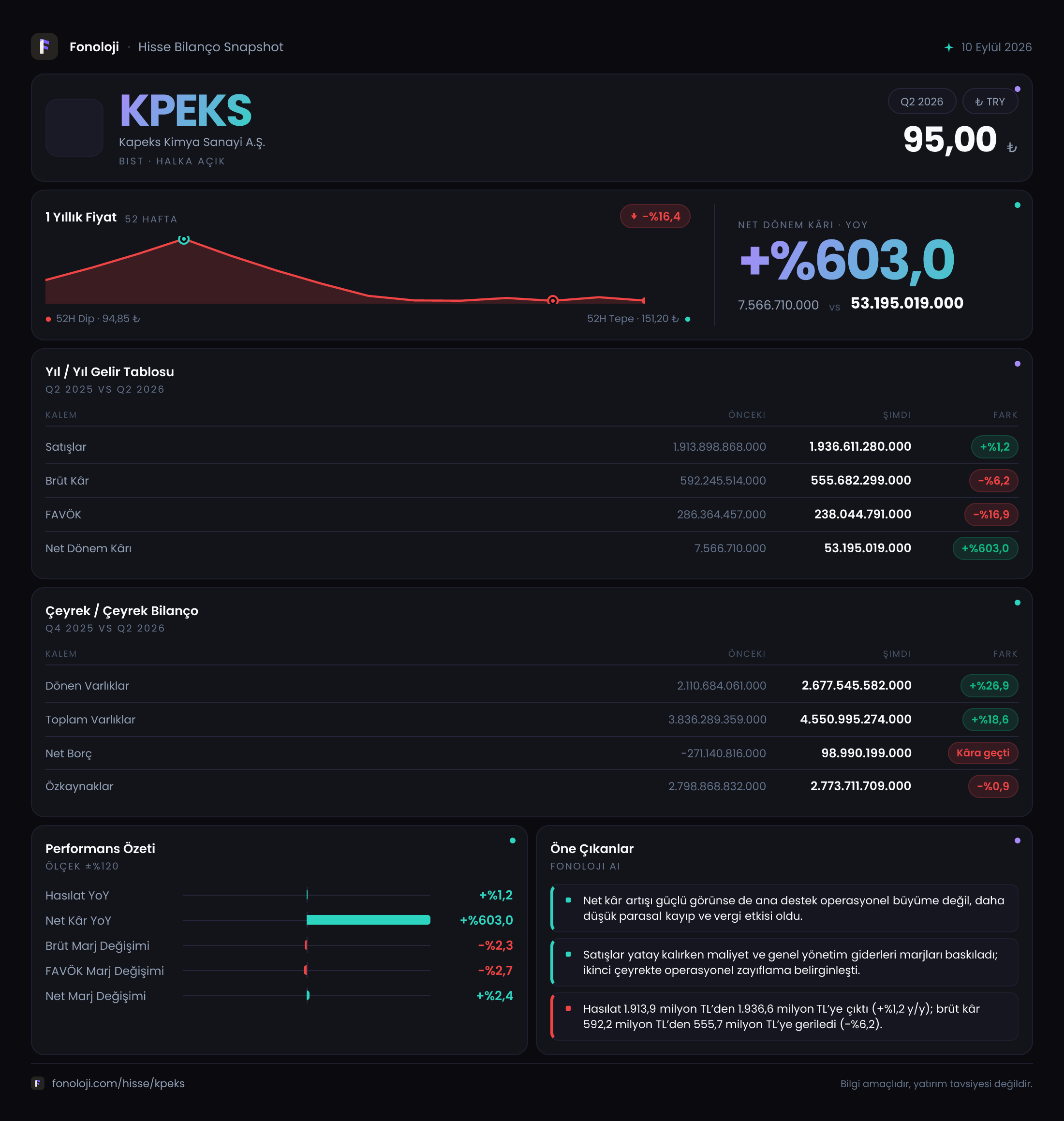Image resolution: width=1064 pixels, height=1121 pixels.
Task: Click the Hasılat YoY +%1,2 value
Action: pyautogui.click(x=496, y=895)
